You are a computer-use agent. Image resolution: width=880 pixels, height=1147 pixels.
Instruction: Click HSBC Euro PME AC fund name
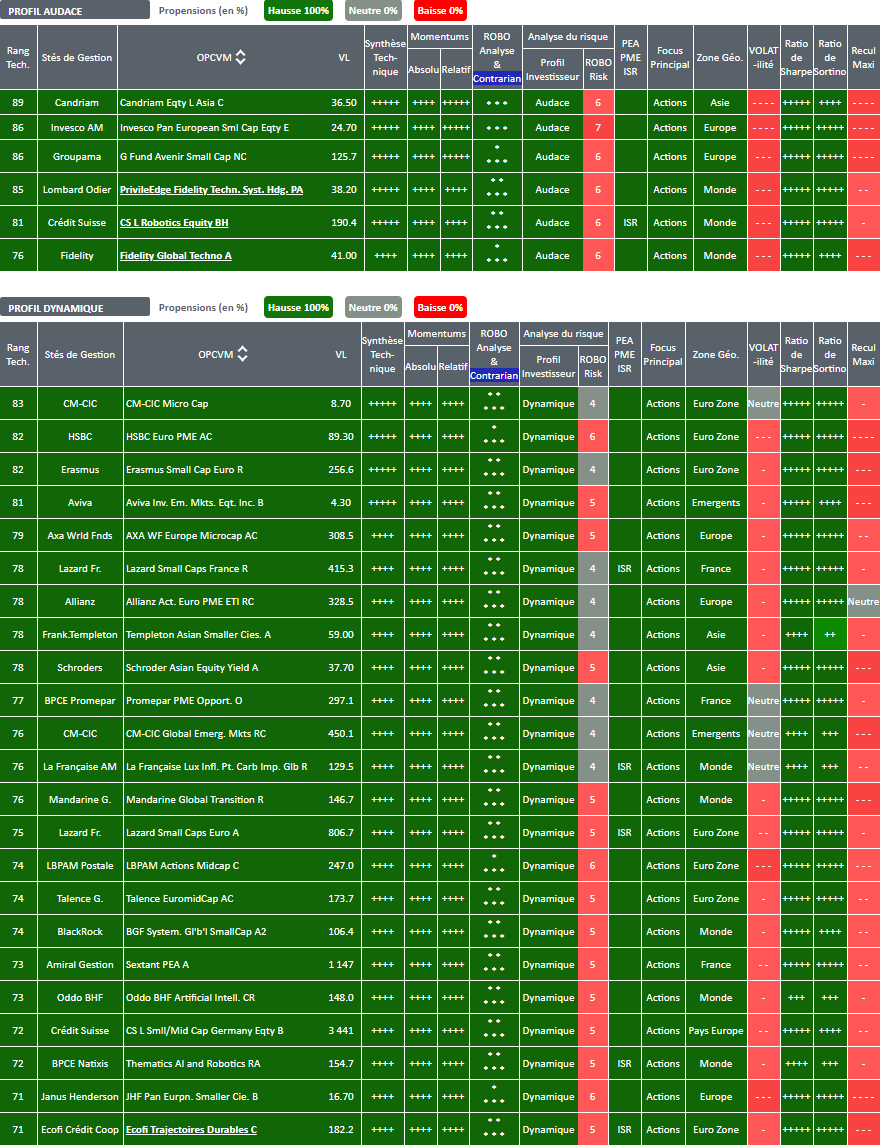point(169,437)
